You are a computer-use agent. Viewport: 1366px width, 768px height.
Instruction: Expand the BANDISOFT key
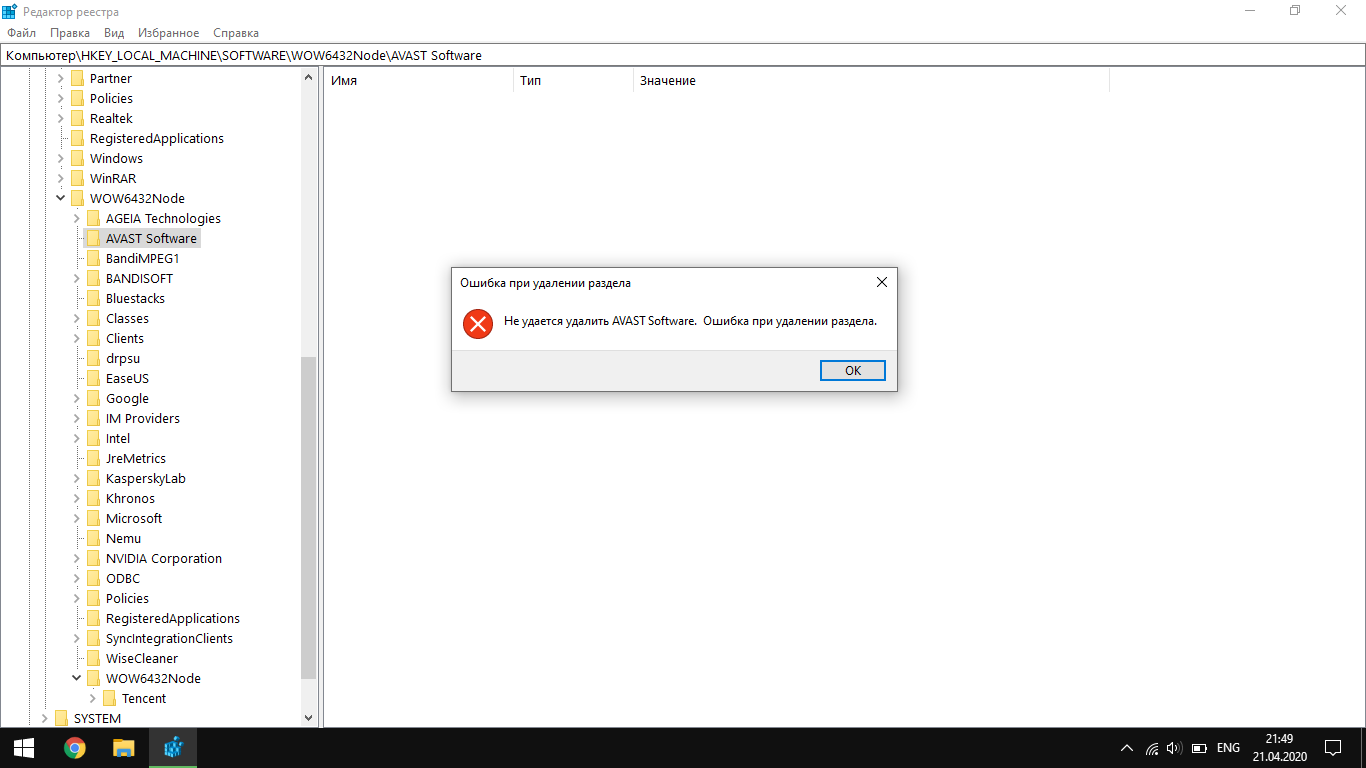coord(77,278)
